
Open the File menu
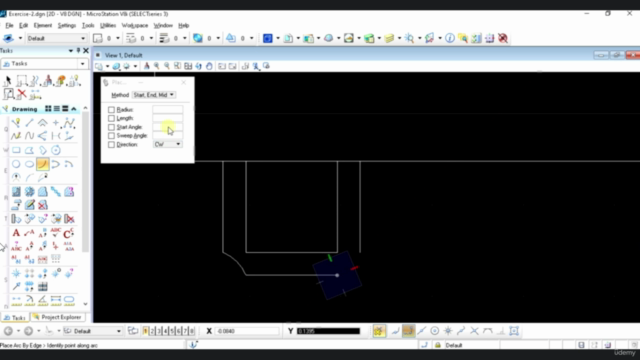point(9,25)
